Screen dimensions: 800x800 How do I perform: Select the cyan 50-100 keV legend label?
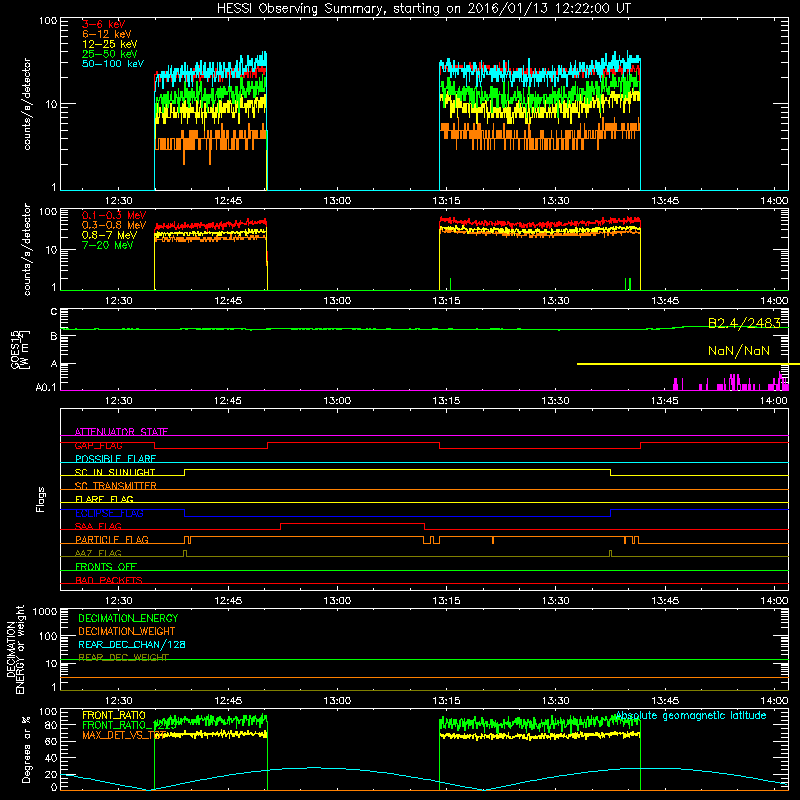pos(113,64)
